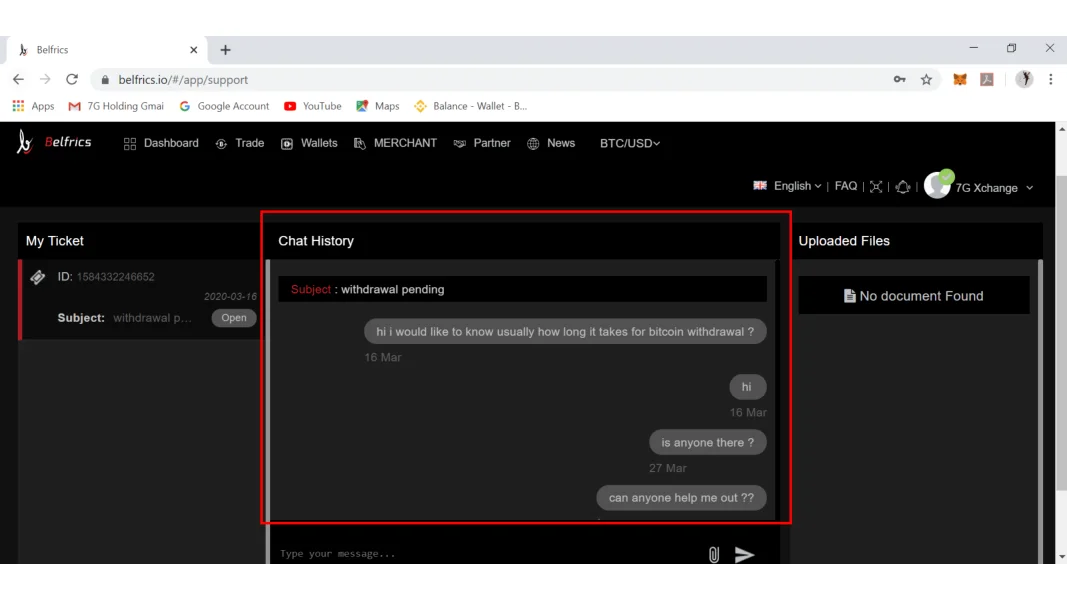Toggle fullscreen mode icon
Image resolution: width=1067 pixels, height=600 pixels.
click(x=876, y=186)
